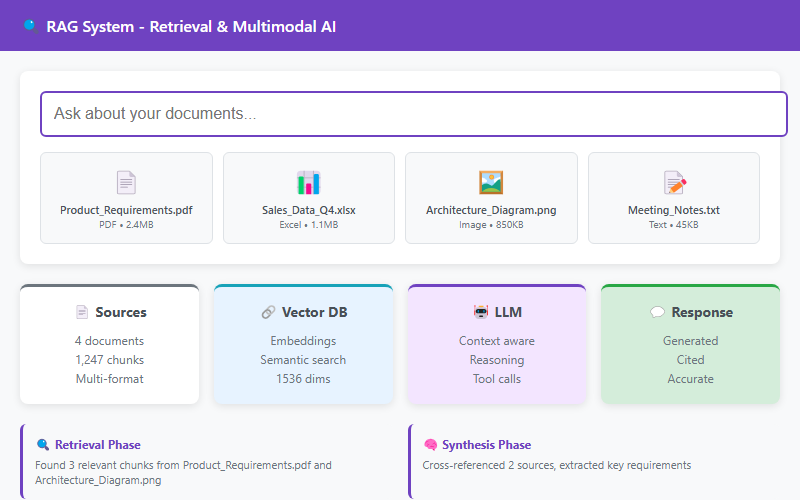Click the Meeting_Notes.txt memo pencil icon
800x500 pixels.
674,183
